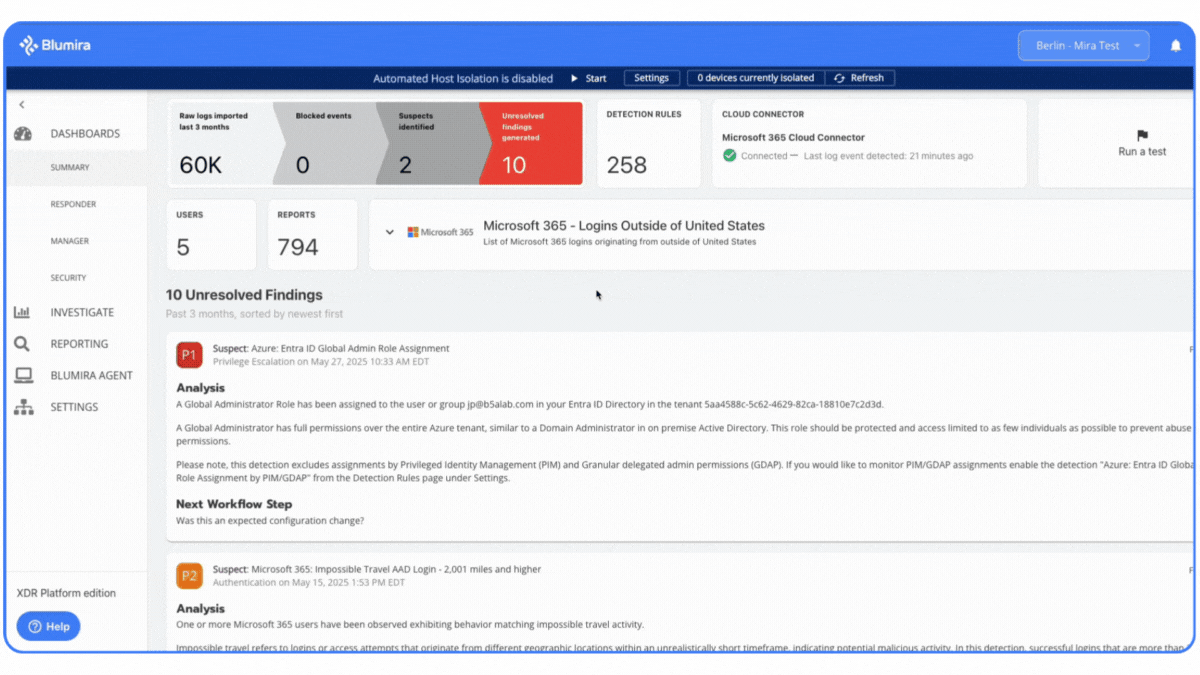Click the Next Workflow Step heading
Screen dimensions: 1200x675
tap(234, 504)
